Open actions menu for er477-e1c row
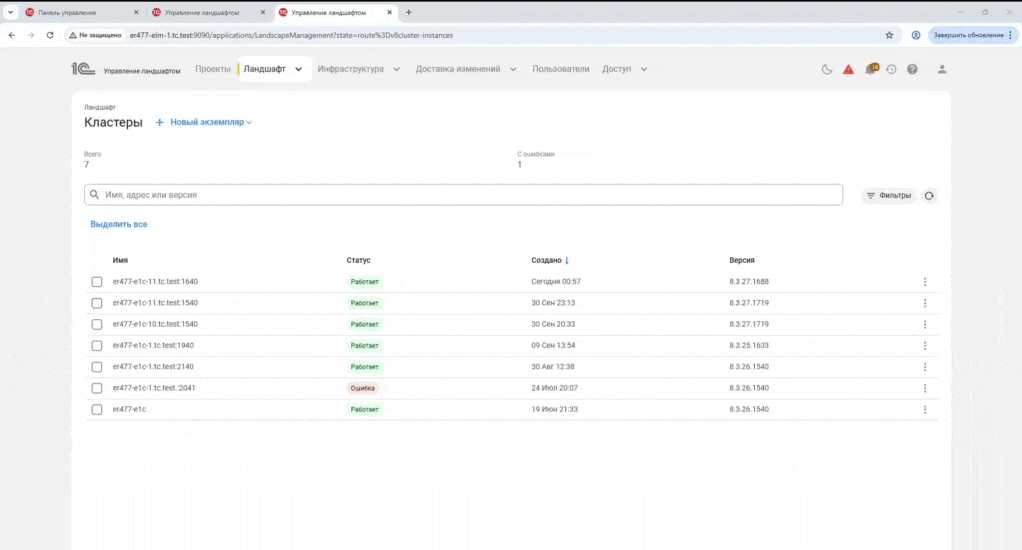The height and width of the screenshot is (550, 1022). pyautogui.click(x=925, y=409)
